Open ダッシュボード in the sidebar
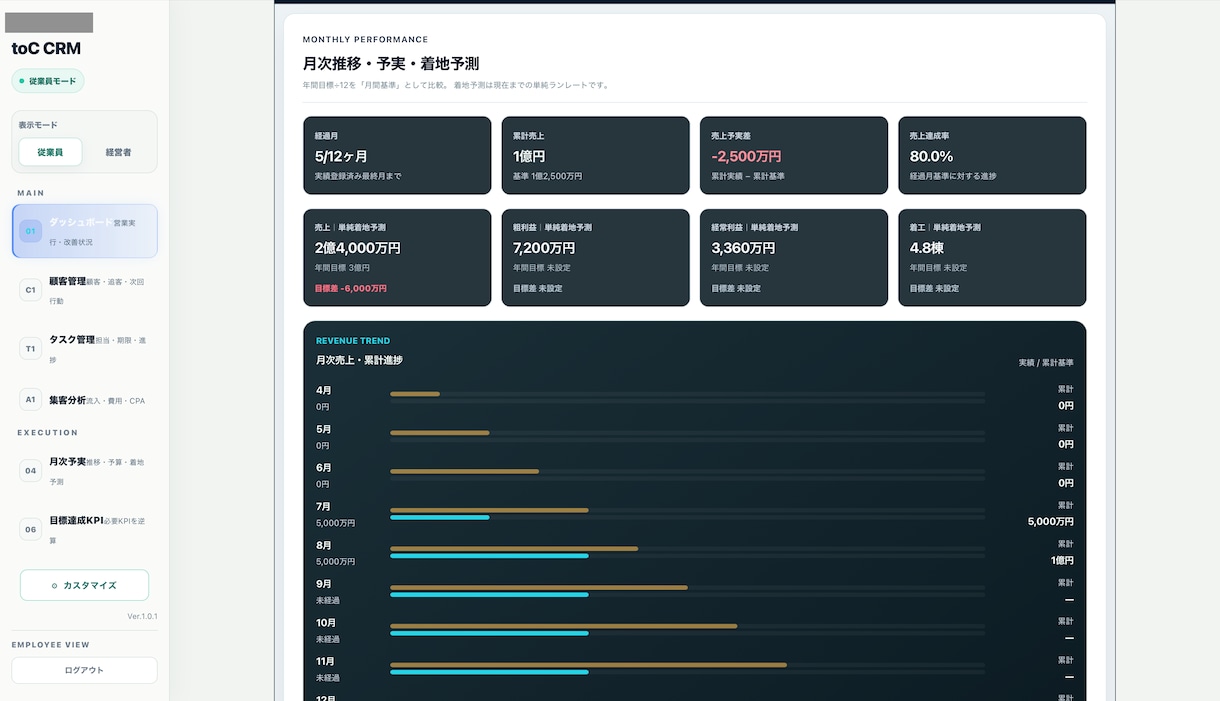 pos(85,231)
